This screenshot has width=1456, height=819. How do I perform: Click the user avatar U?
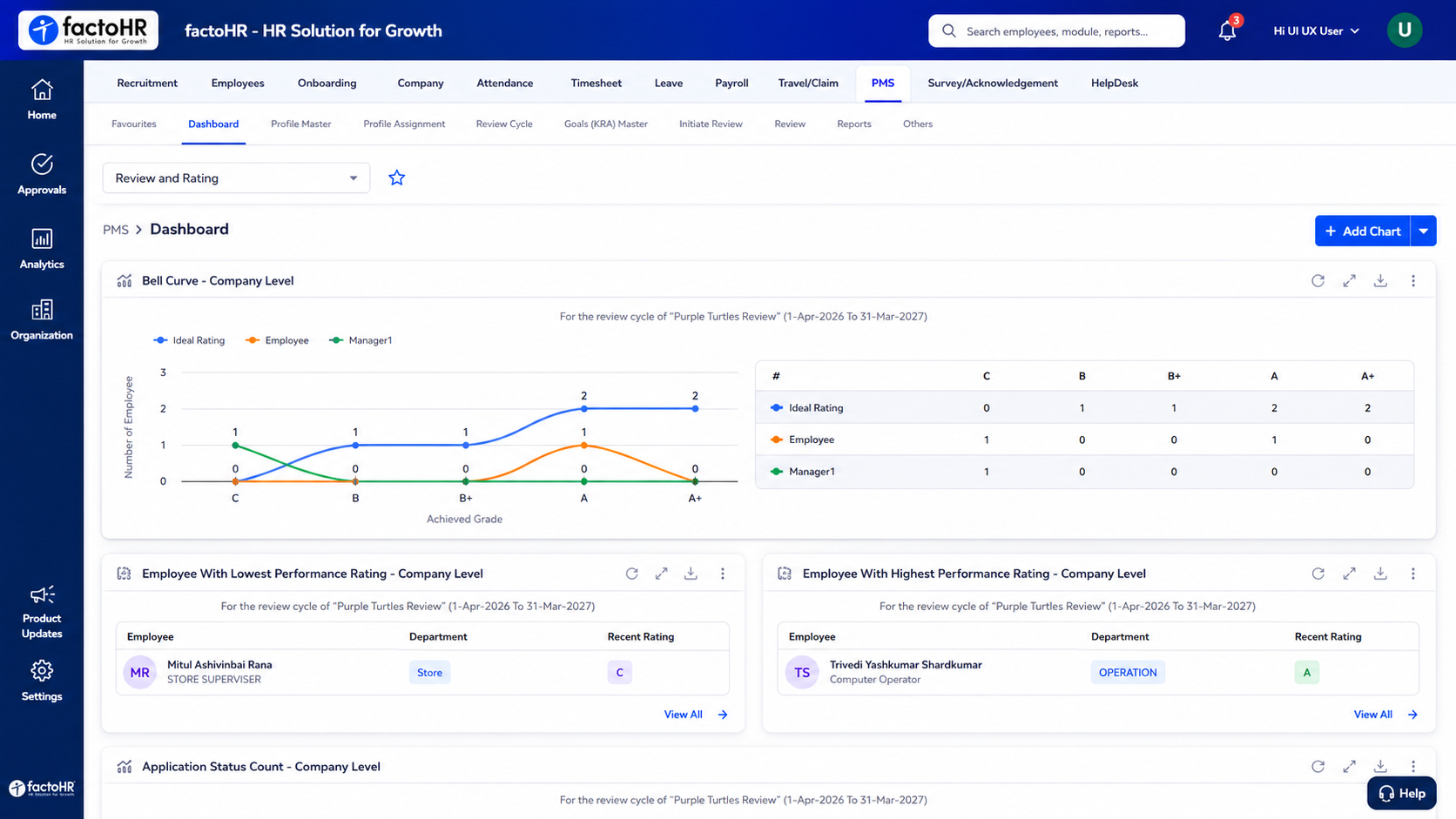[1404, 30]
